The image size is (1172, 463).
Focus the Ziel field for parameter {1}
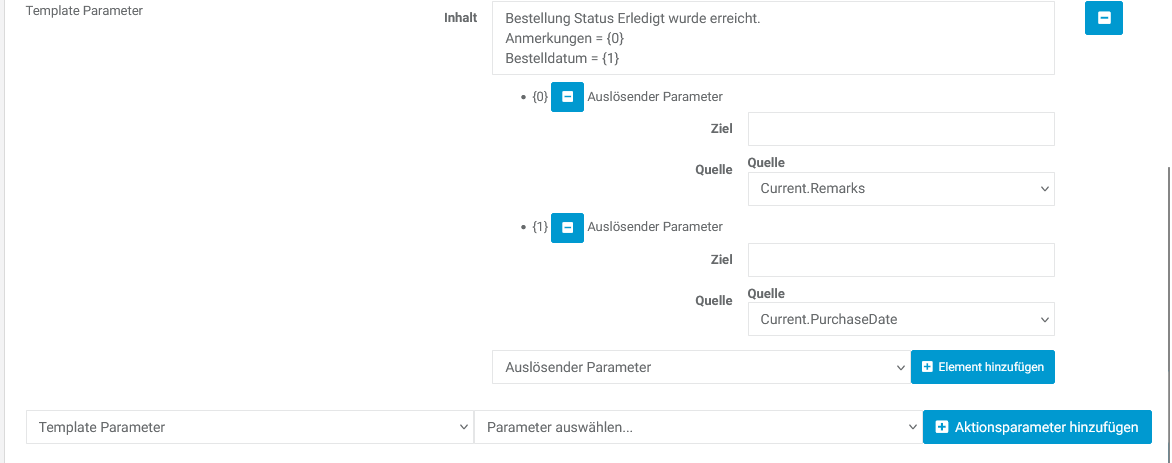pos(901,260)
